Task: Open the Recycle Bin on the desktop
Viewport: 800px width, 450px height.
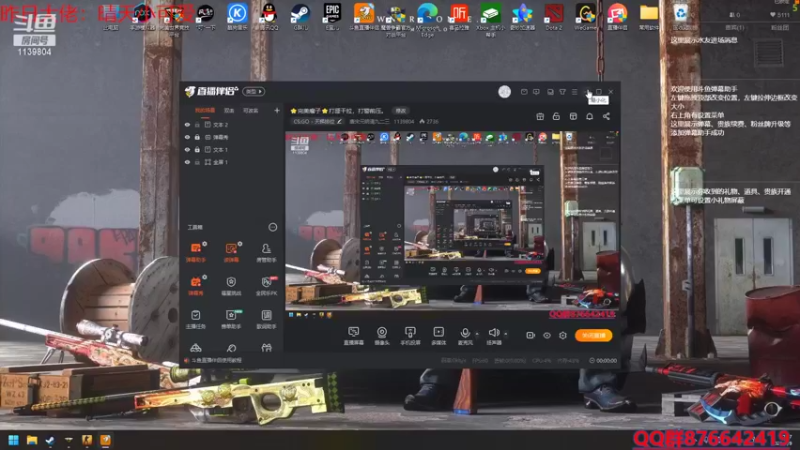Action: click(x=680, y=16)
